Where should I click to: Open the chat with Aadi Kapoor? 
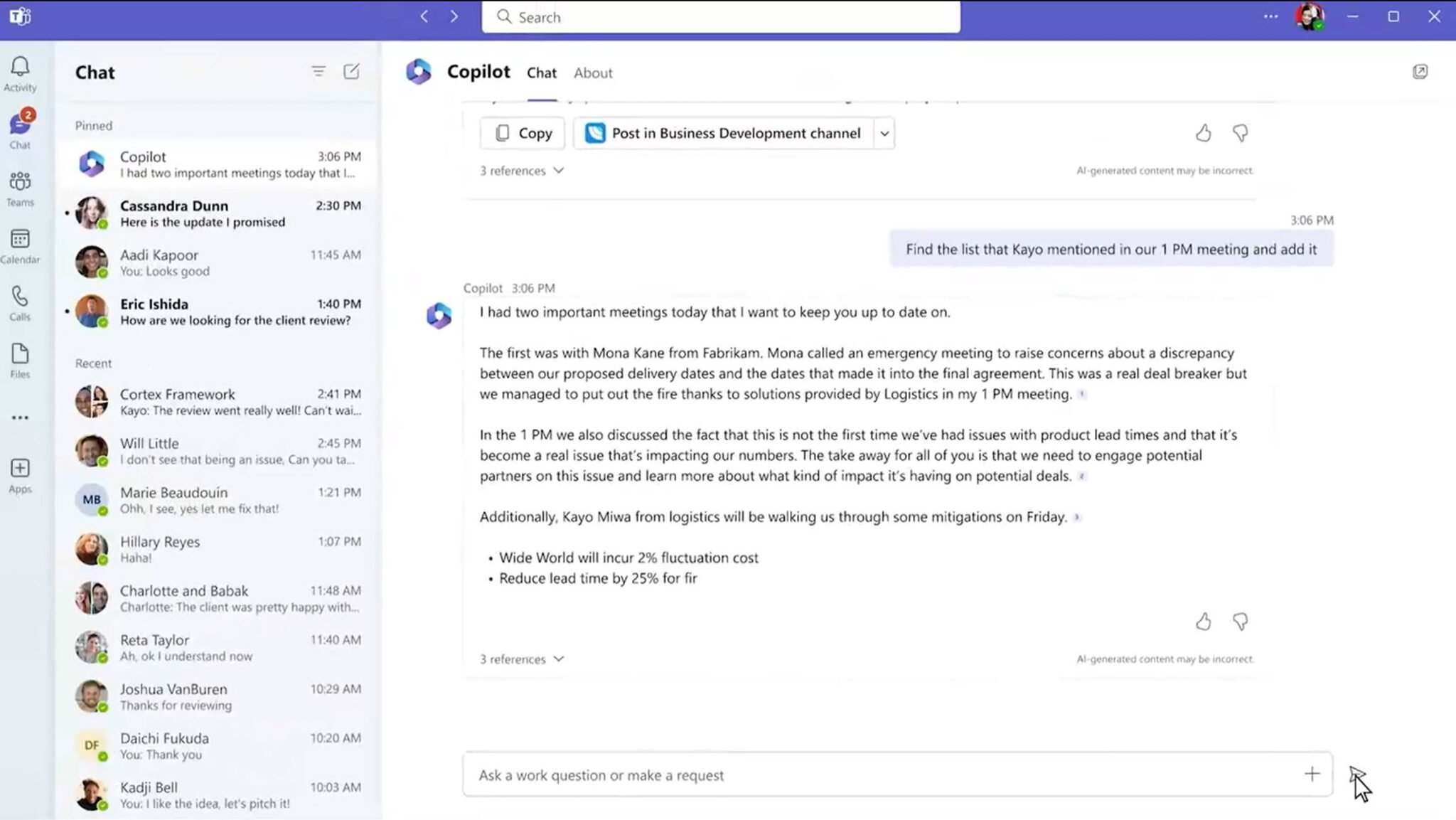(216, 262)
